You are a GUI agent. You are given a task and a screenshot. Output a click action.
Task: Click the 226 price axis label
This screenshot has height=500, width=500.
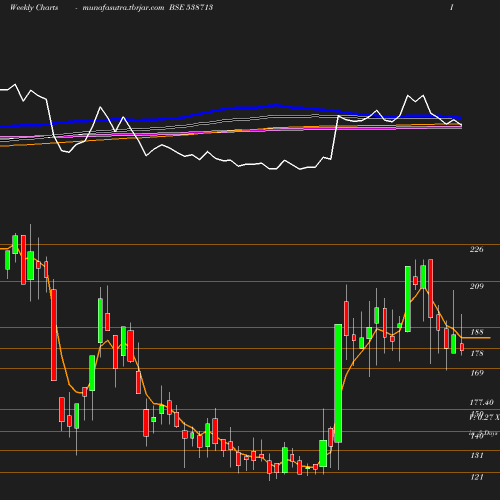[476, 249]
